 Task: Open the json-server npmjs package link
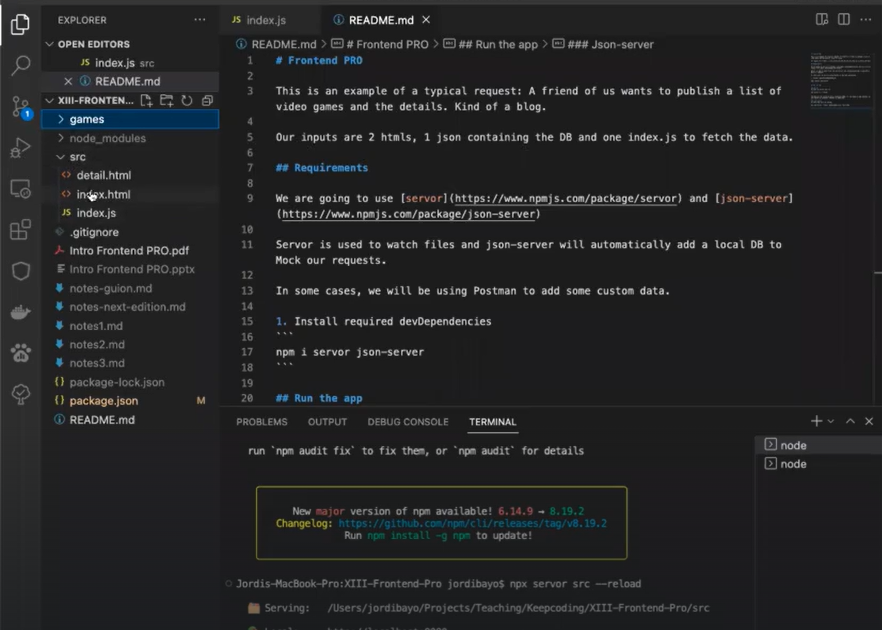pos(408,214)
